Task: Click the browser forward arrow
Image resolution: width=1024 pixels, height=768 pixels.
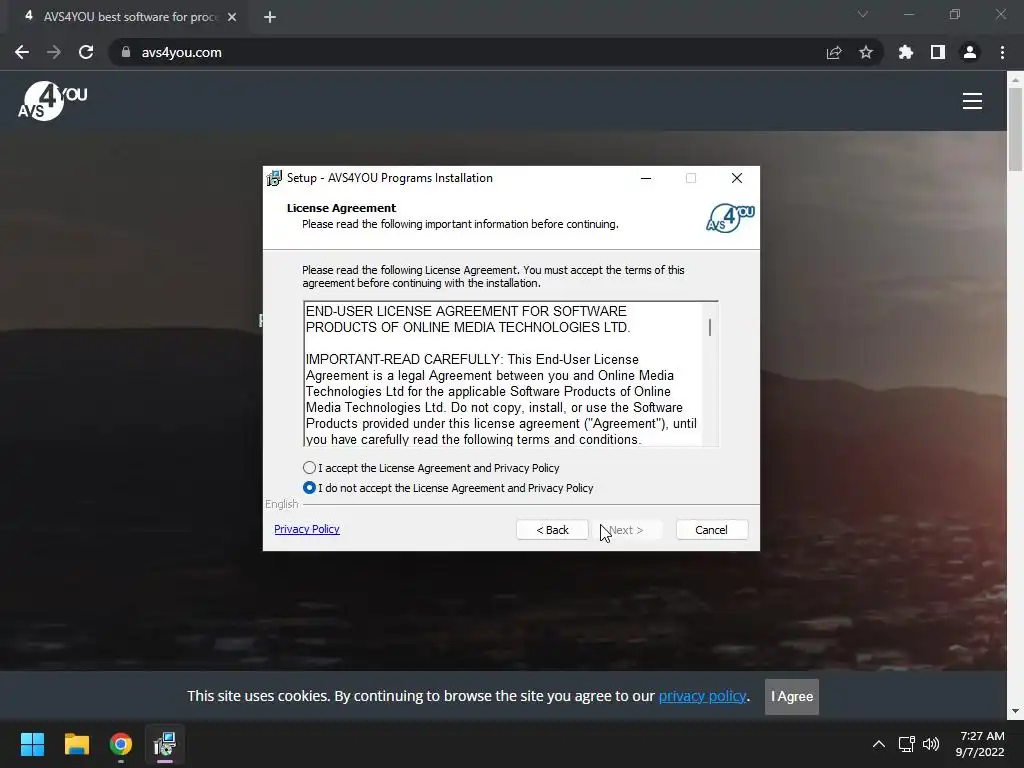Action: pyautogui.click(x=54, y=52)
